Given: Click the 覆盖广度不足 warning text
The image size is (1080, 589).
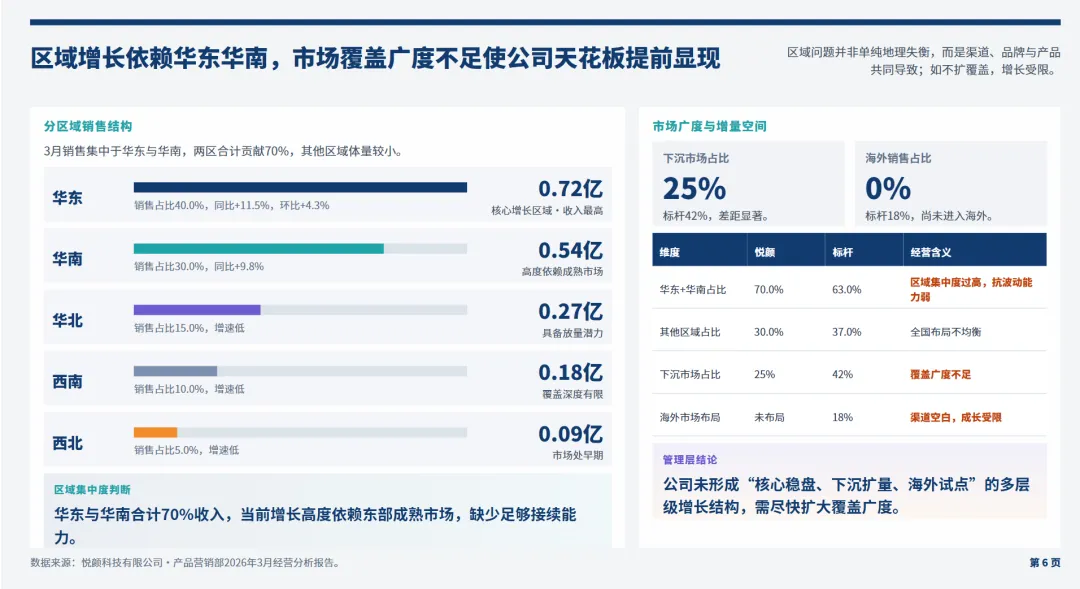Looking at the screenshot, I should point(938,373).
